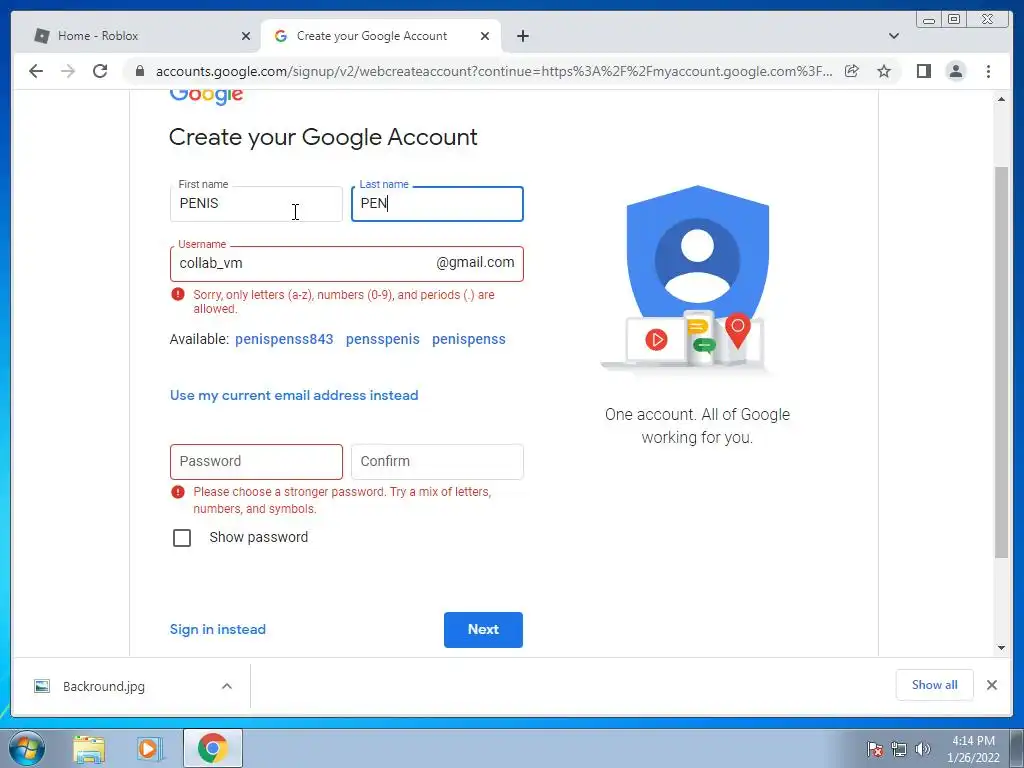Click the taskbar clock showing 4:14 PM
1024x768 pixels.
(973, 749)
